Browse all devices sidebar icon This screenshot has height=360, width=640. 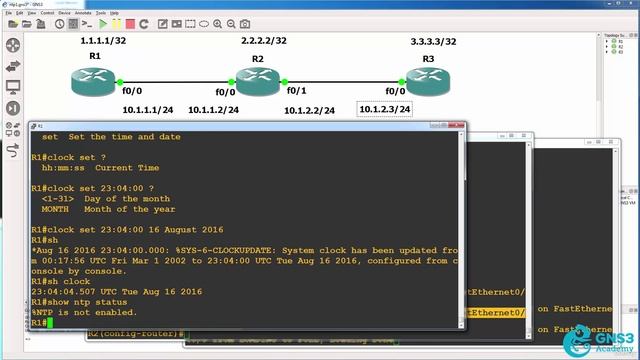pyautogui.click(x=13, y=129)
